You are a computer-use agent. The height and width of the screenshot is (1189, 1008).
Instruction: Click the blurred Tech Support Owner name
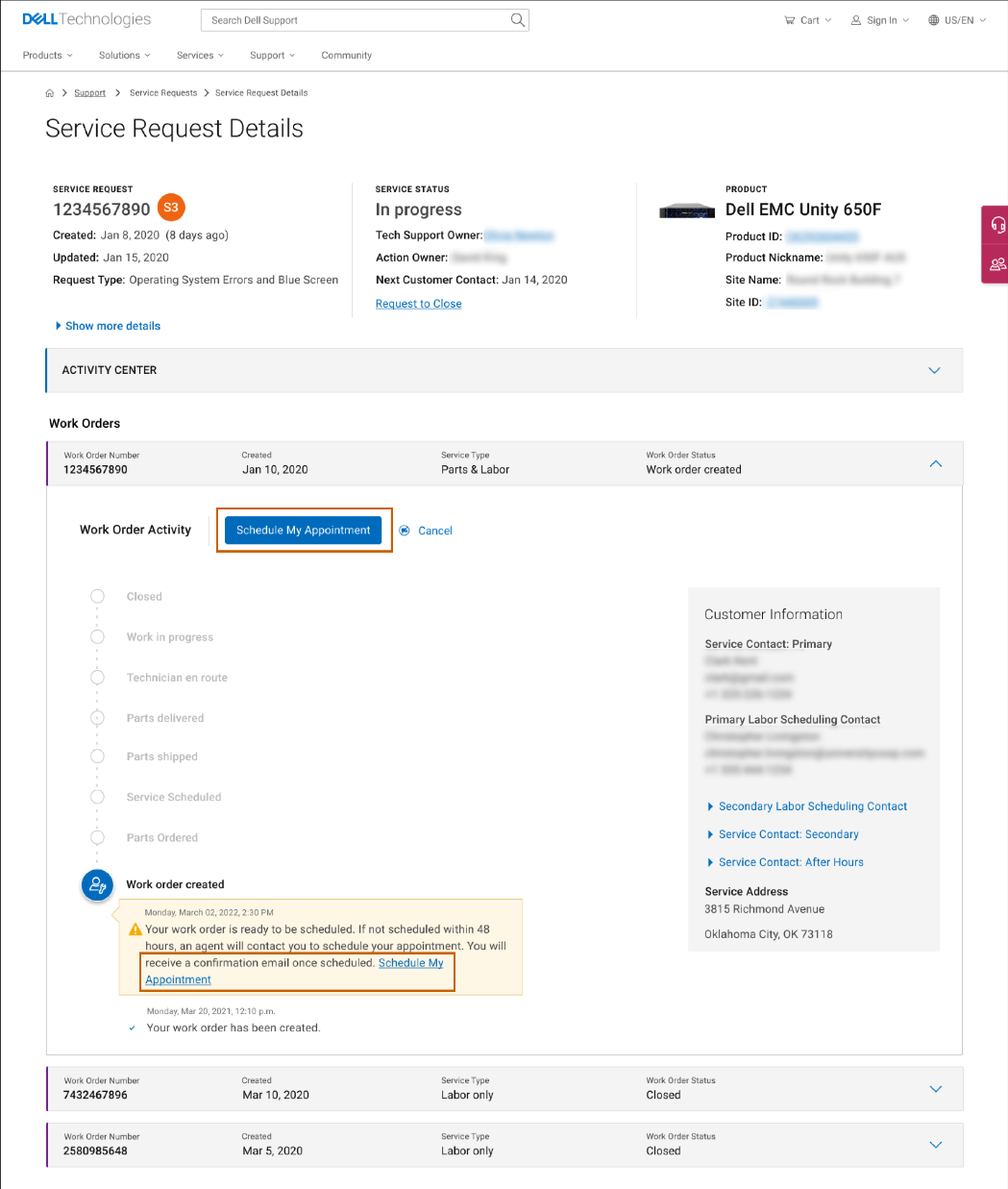tap(520, 235)
